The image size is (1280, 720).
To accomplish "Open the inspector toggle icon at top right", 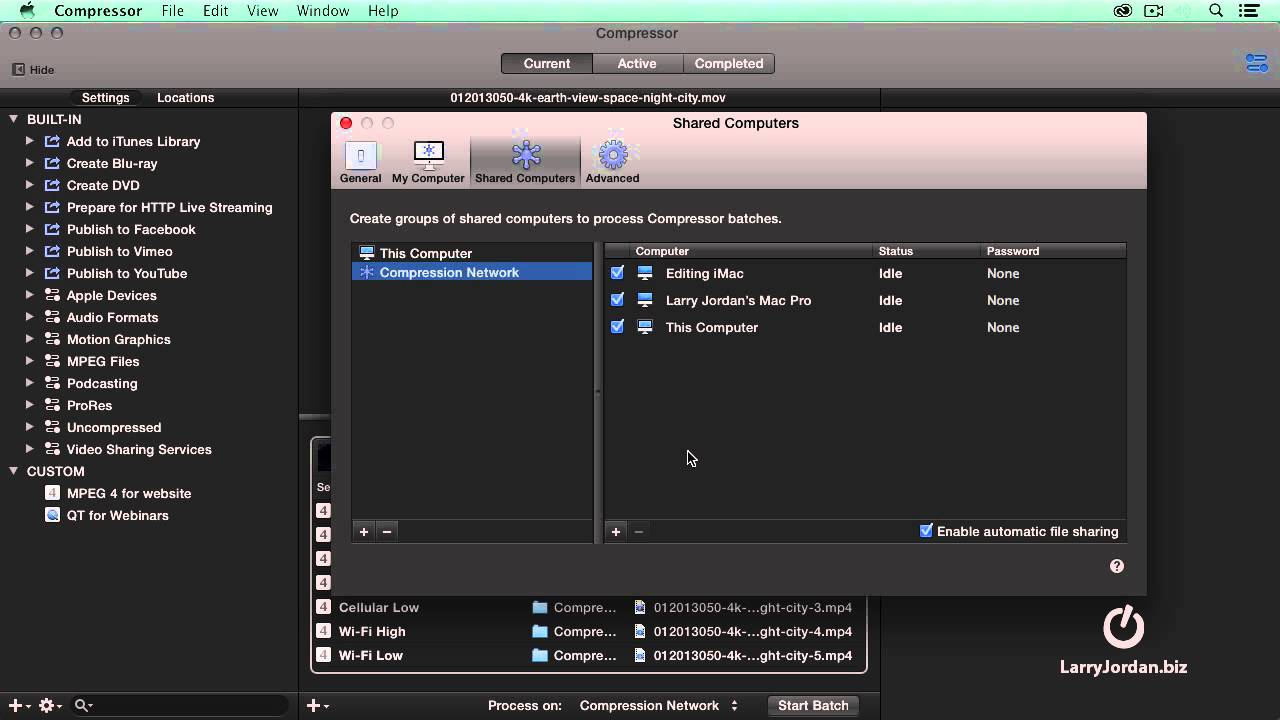I will coord(1256,63).
